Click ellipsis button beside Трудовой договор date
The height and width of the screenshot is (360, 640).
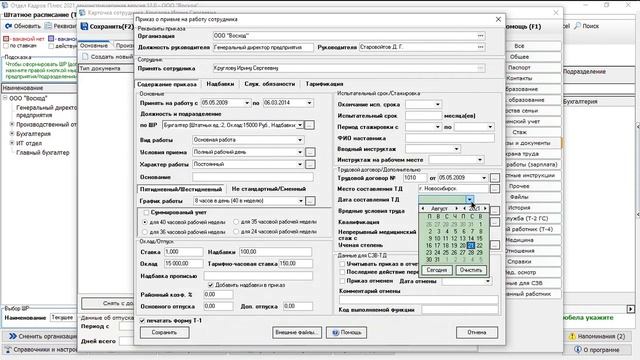pos(494,178)
